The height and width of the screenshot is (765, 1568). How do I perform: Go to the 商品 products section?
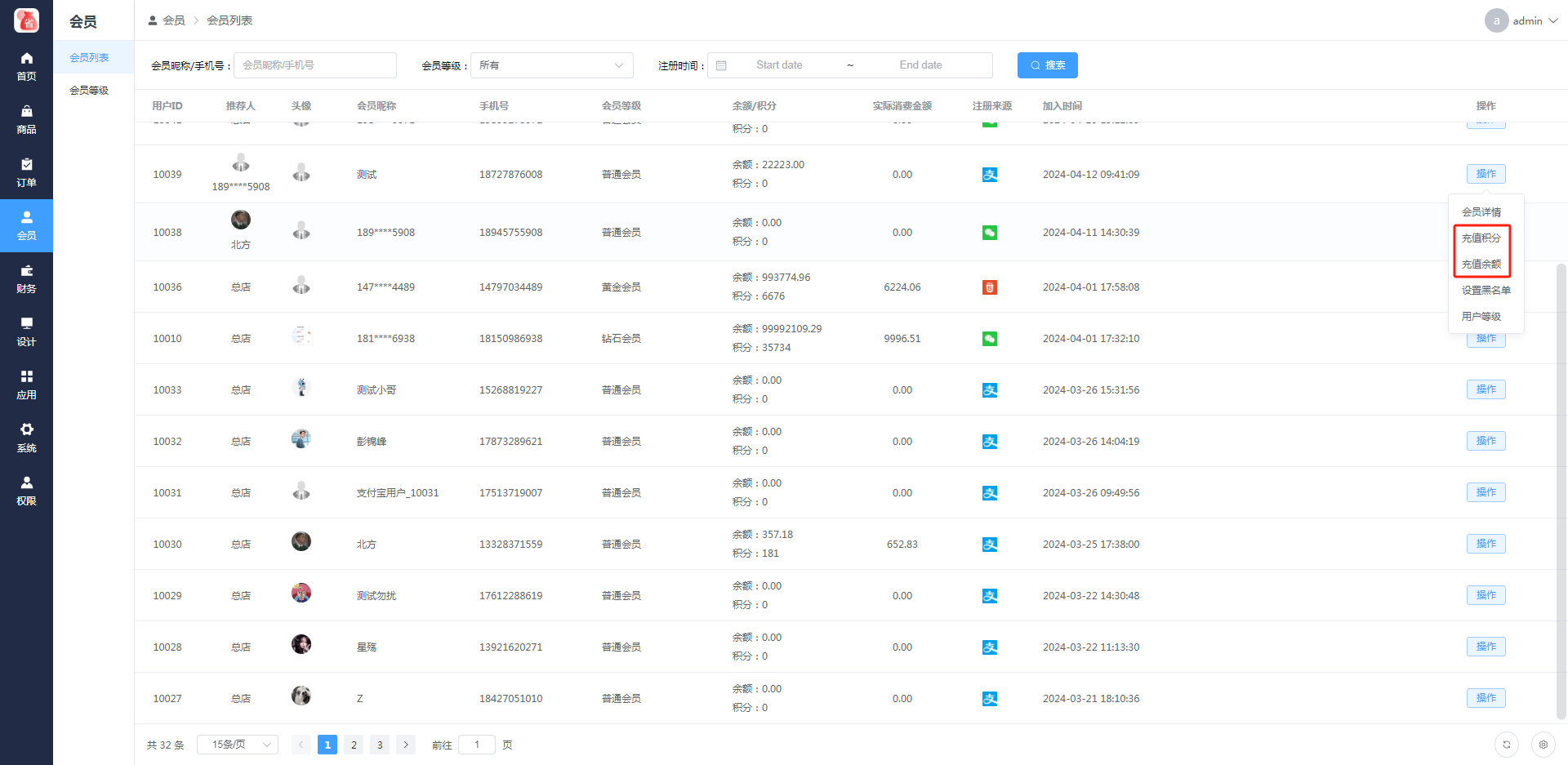(26, 119)
